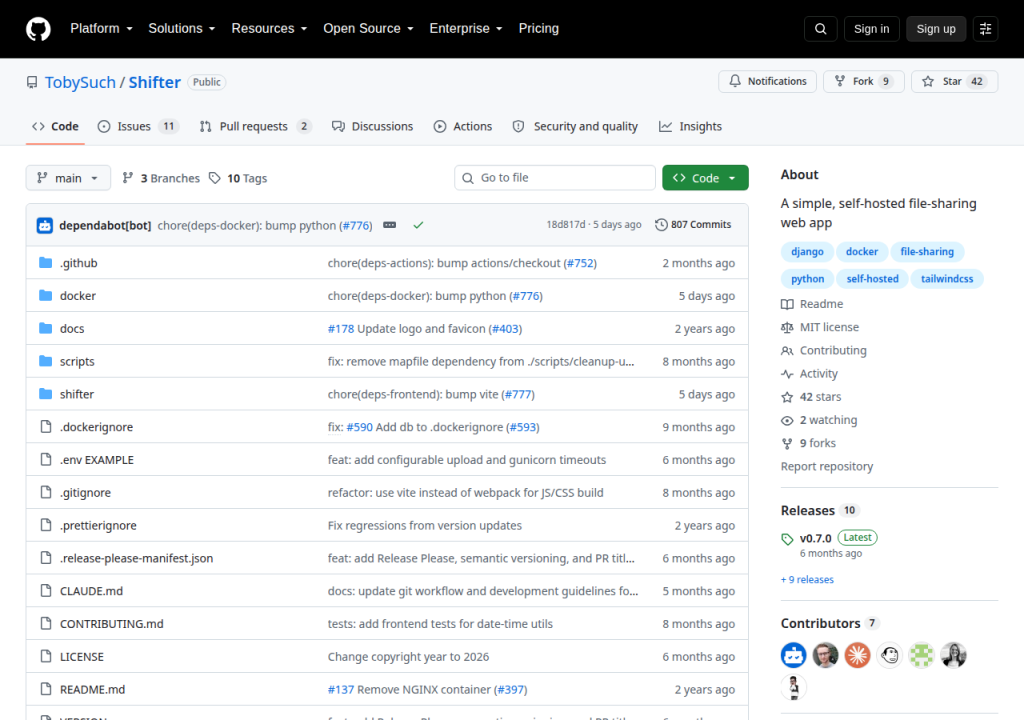Screen dimensions: 1024x720
Task: Click the django topic tag
Action: 807,252
